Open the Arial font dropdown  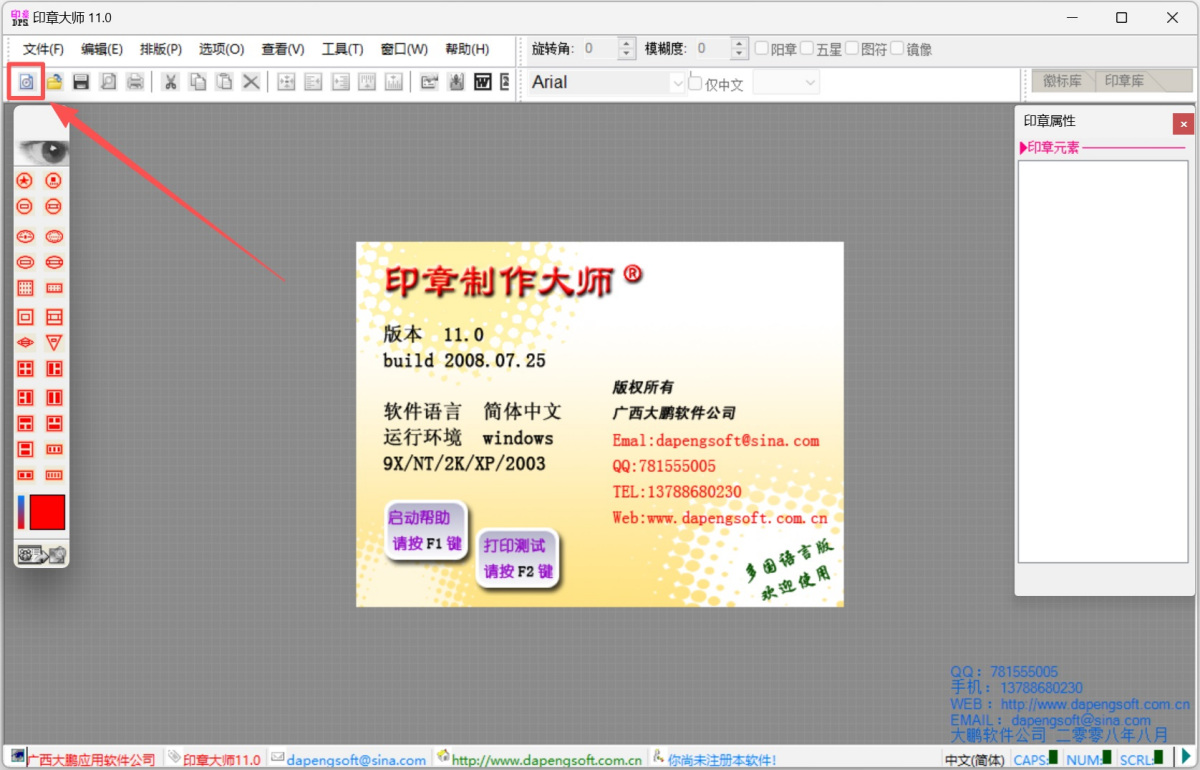[676, 83]
